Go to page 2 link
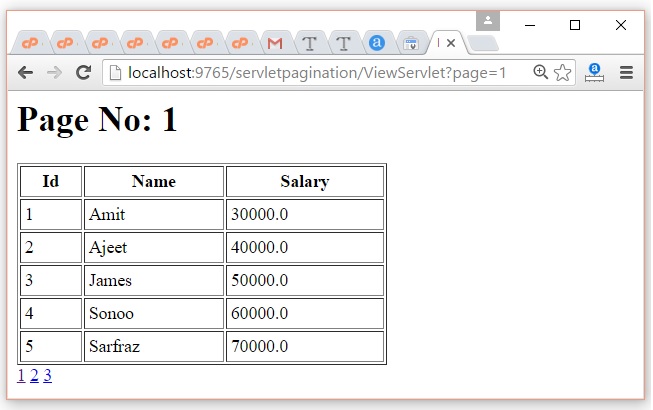 pyautogui.click(x=34, y=376)
